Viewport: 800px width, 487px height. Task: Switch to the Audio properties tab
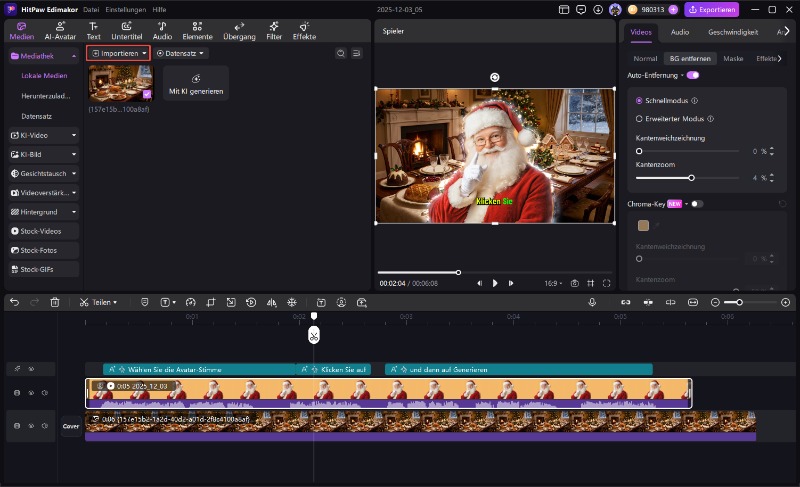click(680, 32)
